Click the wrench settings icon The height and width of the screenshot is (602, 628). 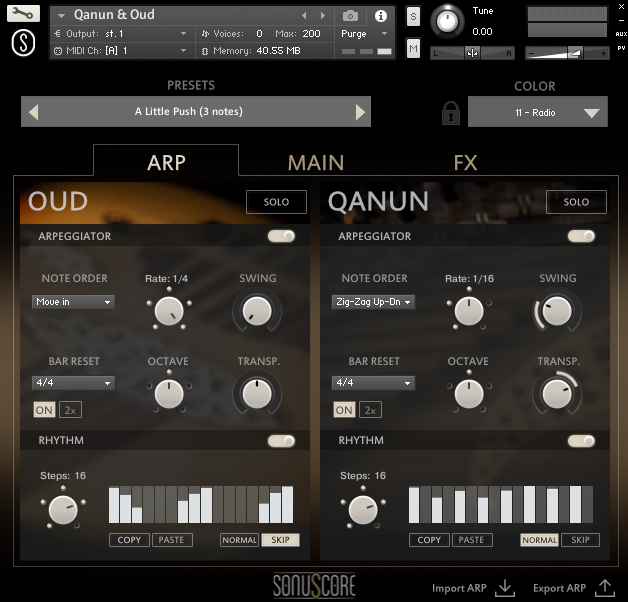tap(24, 15)
